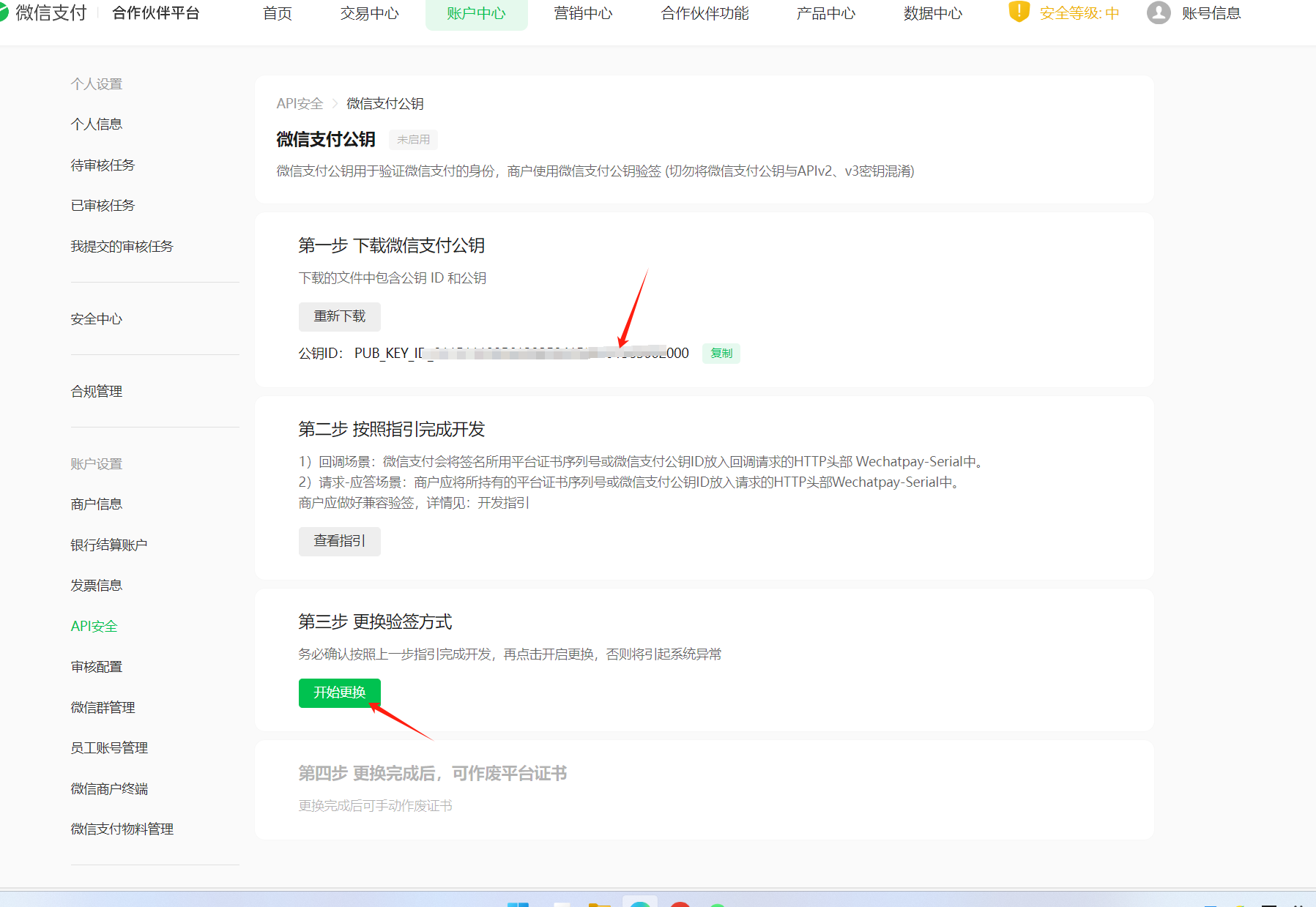Click the API安全 breadcrumb link

[300, 104]
